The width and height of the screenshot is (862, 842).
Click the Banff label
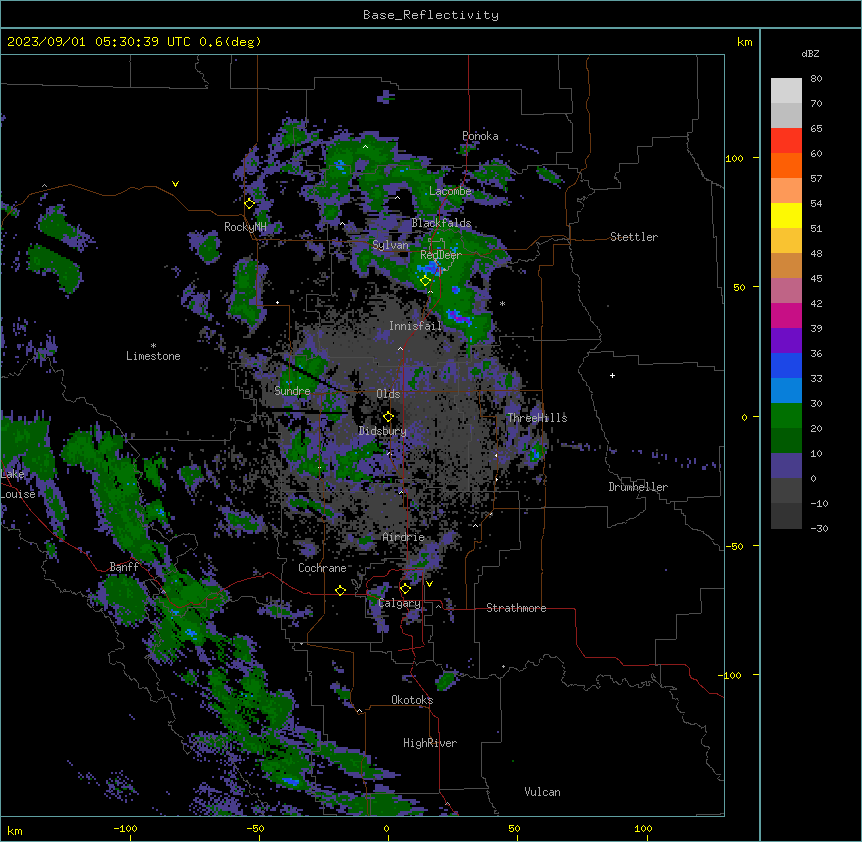pyautogui.click(x=124, y=567)
